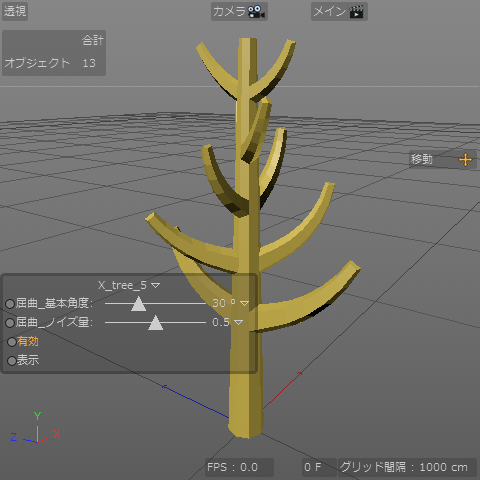This screenshot has width=480, height=480.
Task: Click the red X axis arrow
Action: click(x=283, y=390)
